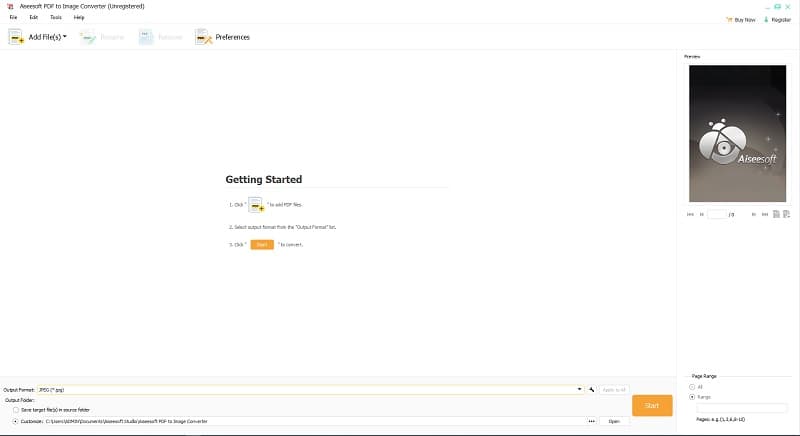Go to the first page in the preview
Viewport: 800px width, 436px height.
point(690,215)
